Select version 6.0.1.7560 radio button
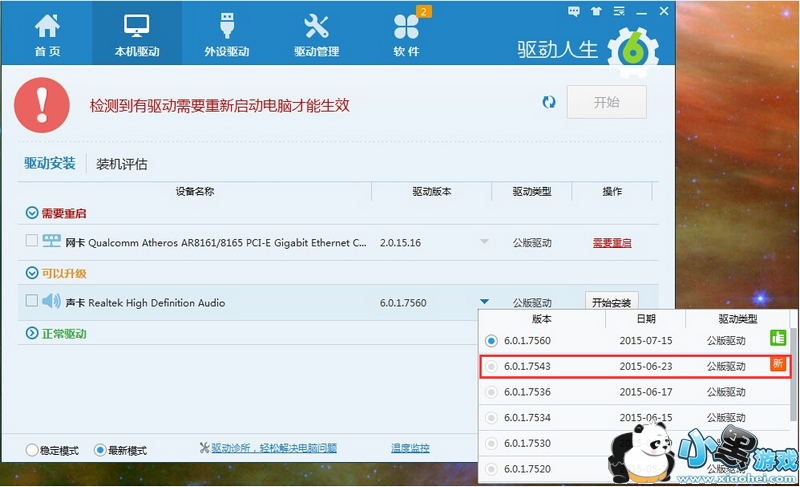800x487 pixels. pos(491,341)
